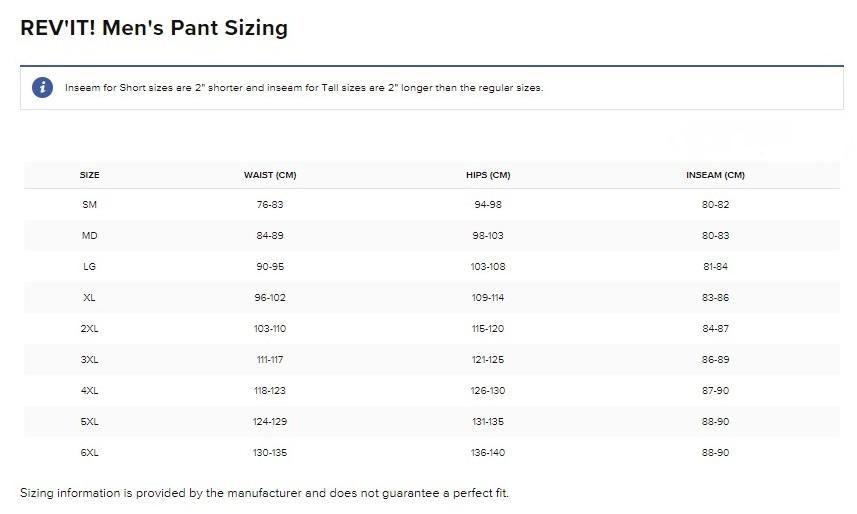Select the 2XL size row label
857x514 pixels.
(x=90, y=329)
